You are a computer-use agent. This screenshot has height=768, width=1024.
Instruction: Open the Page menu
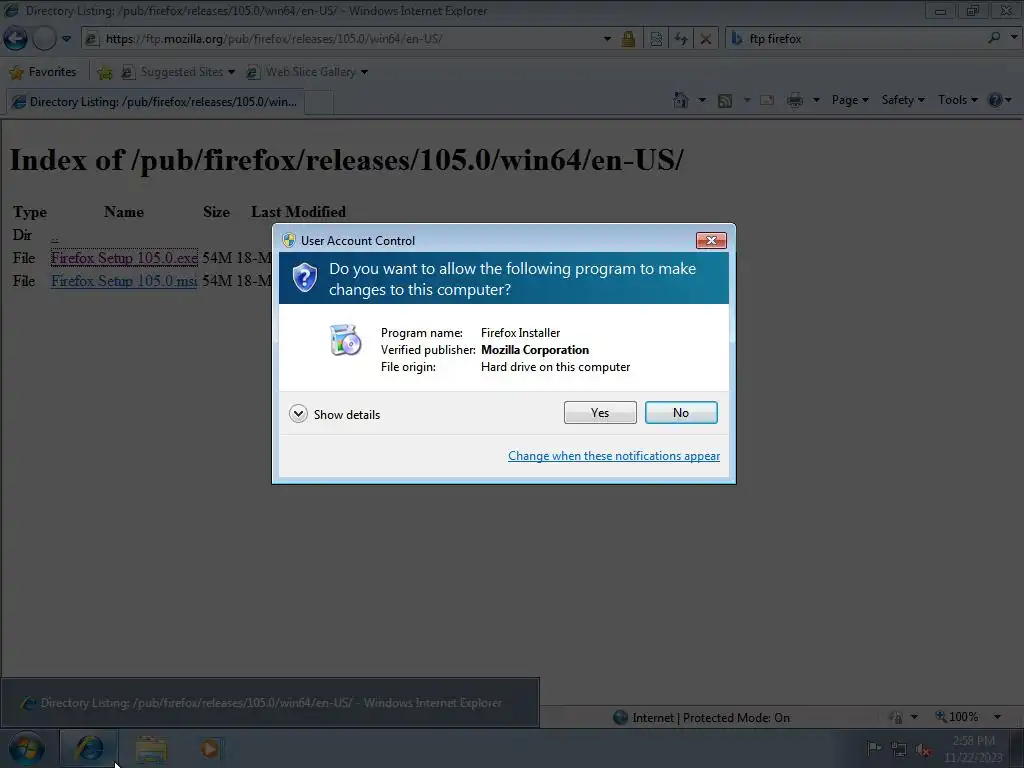[850, 100]
